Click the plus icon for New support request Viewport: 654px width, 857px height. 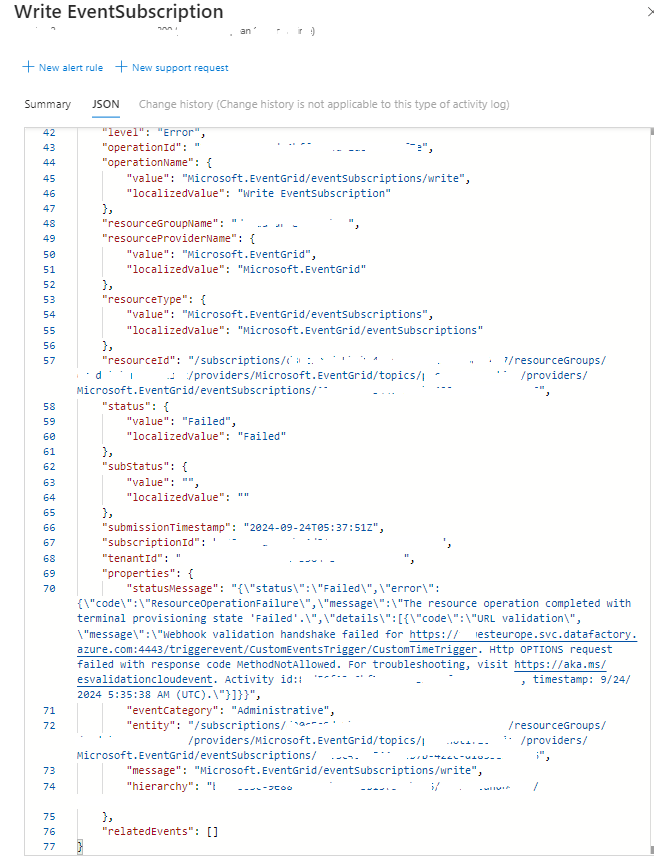(121, 67)
